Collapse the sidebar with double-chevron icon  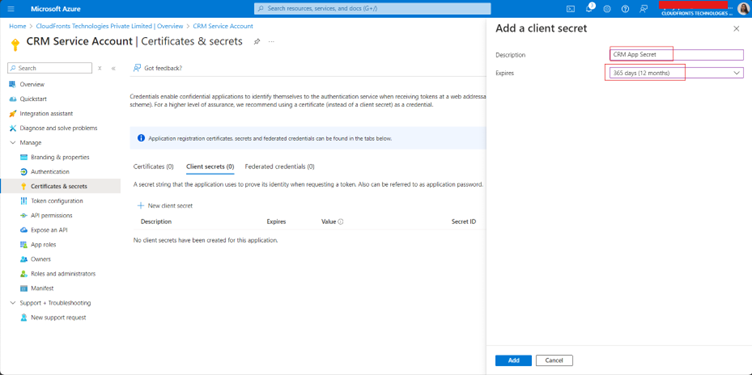click(x=113, y=68)
